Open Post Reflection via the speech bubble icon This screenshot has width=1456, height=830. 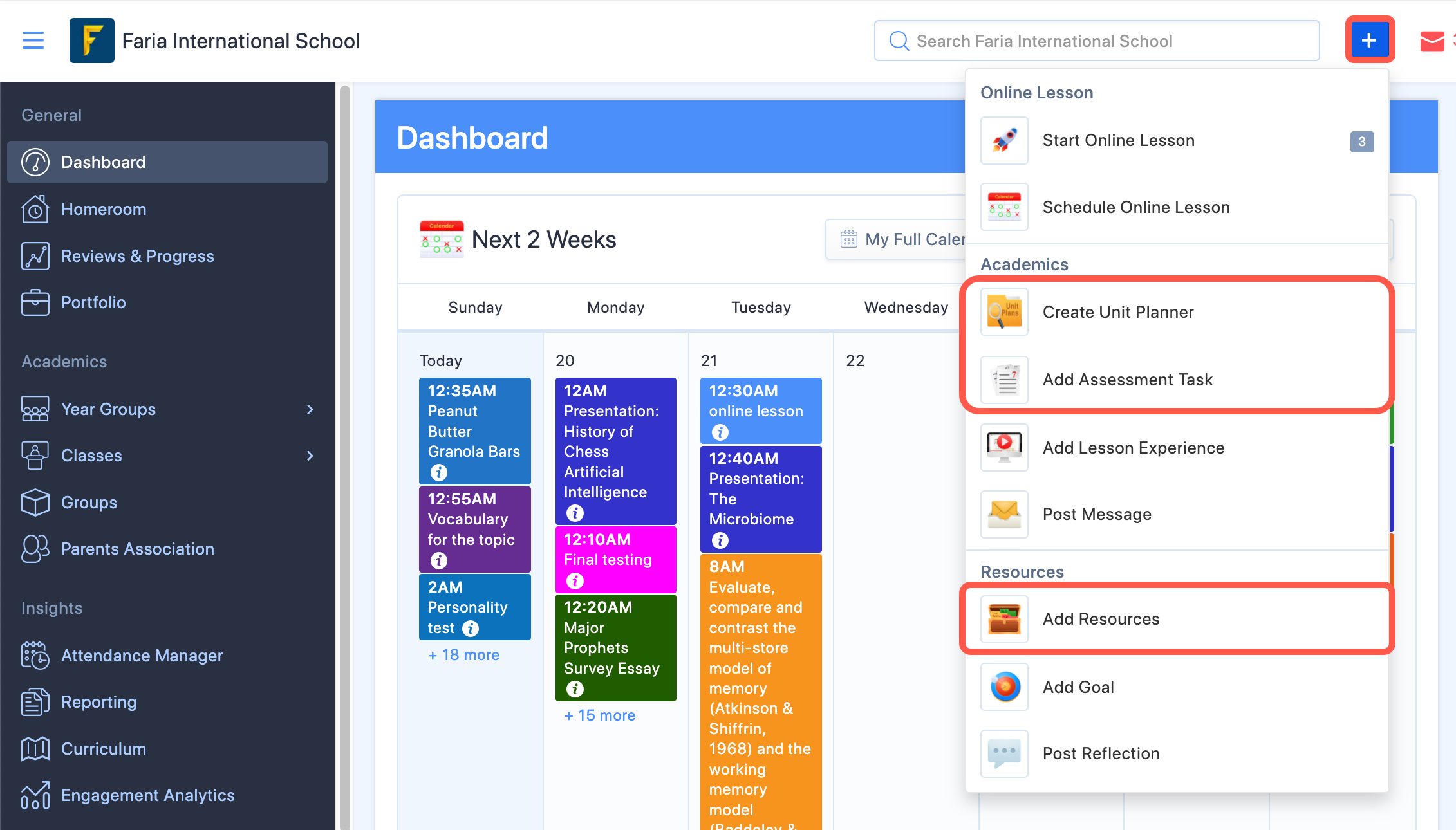(x=1004, y=753)
